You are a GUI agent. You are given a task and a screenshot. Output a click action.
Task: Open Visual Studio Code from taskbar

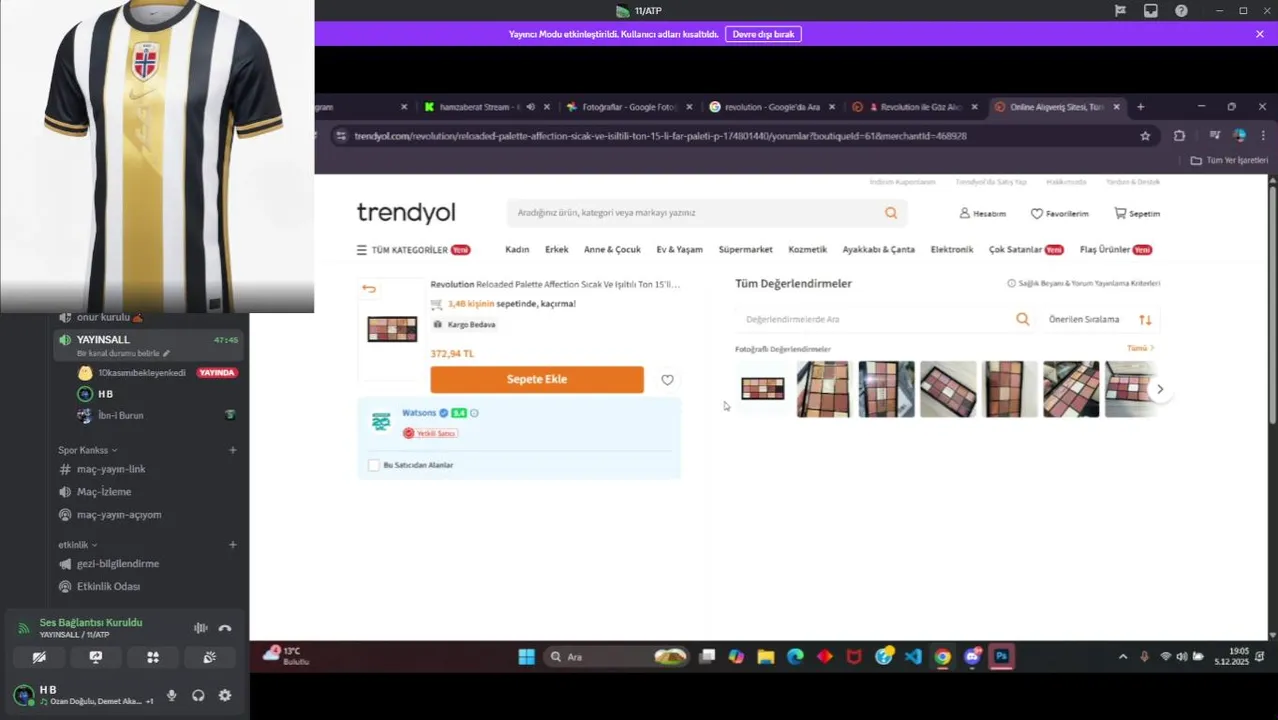pyautogui.click(x=913, y=657)
